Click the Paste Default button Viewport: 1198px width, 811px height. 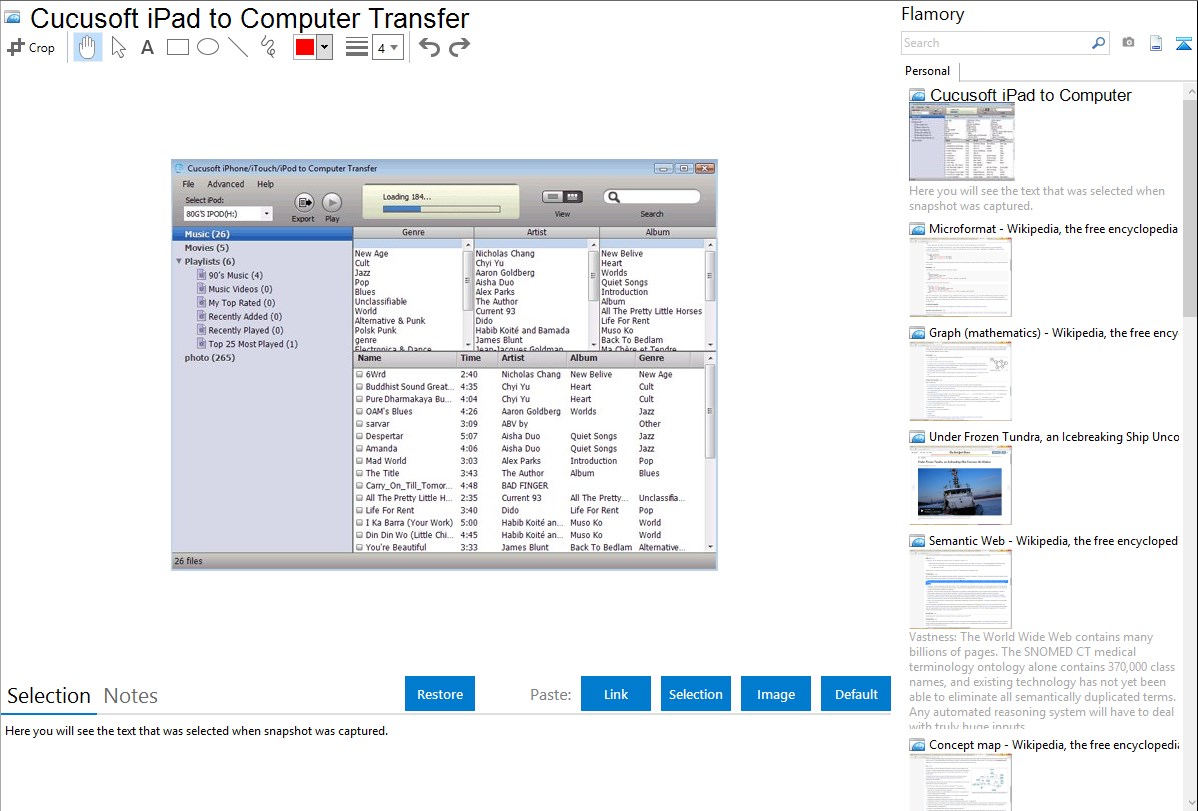[856, 694]
